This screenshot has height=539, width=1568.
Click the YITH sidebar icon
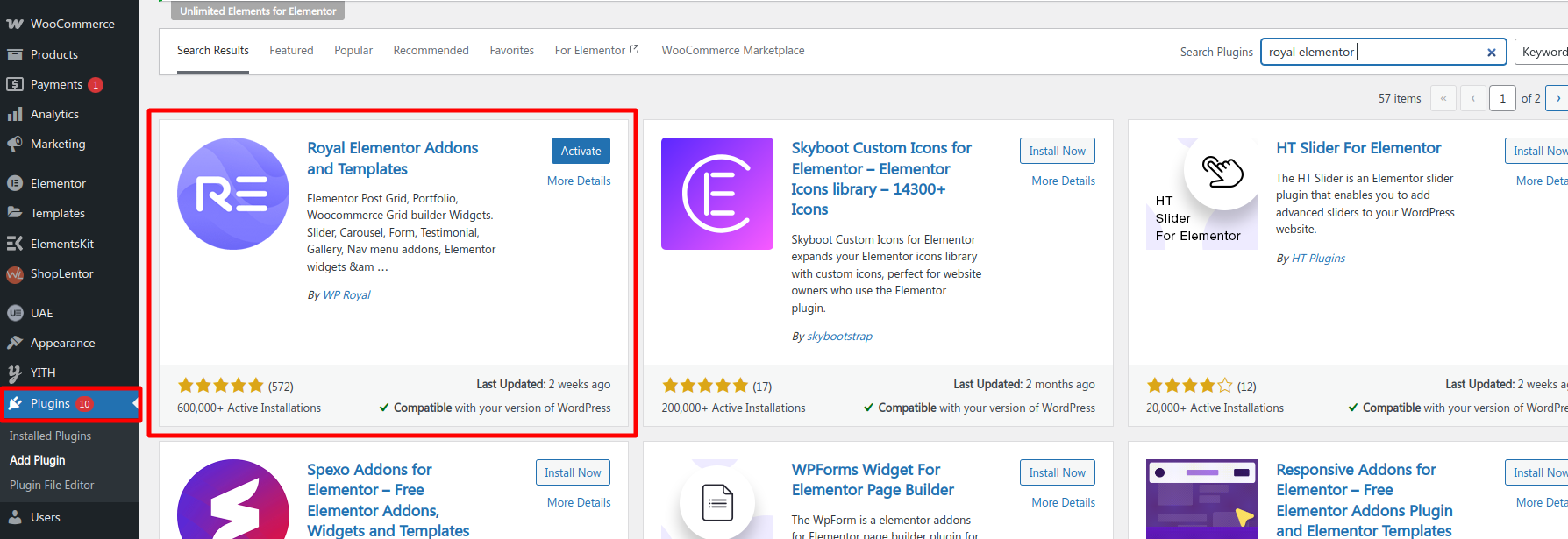tap(15, 372)
